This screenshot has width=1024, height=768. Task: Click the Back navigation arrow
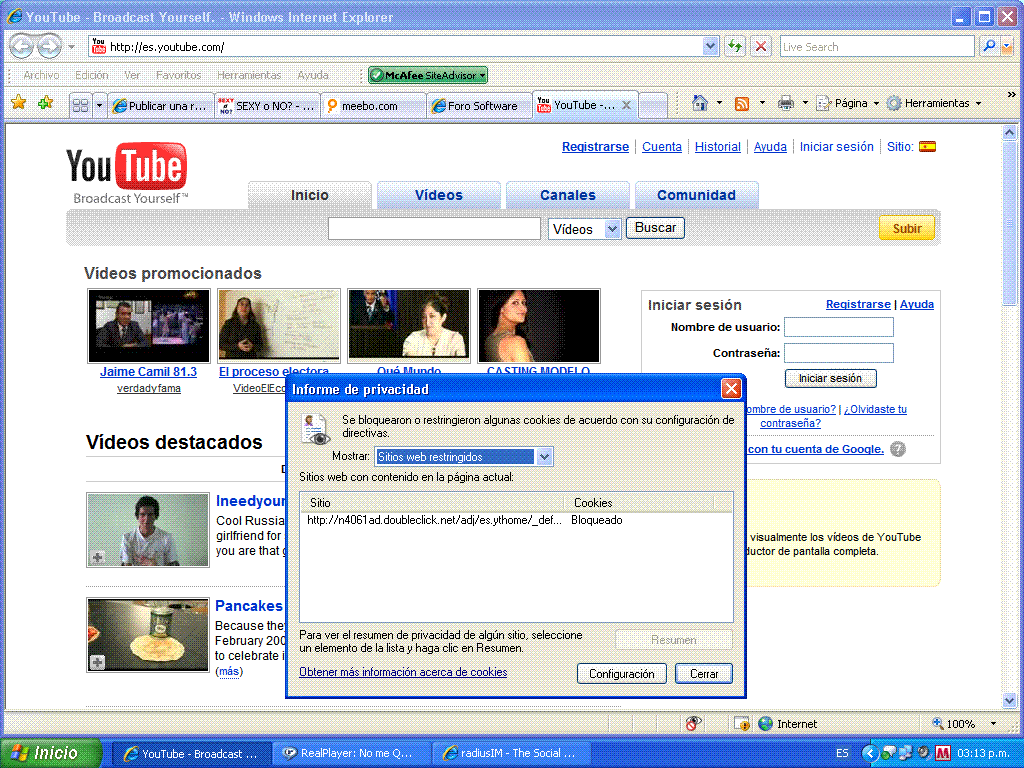pos(22,46)
